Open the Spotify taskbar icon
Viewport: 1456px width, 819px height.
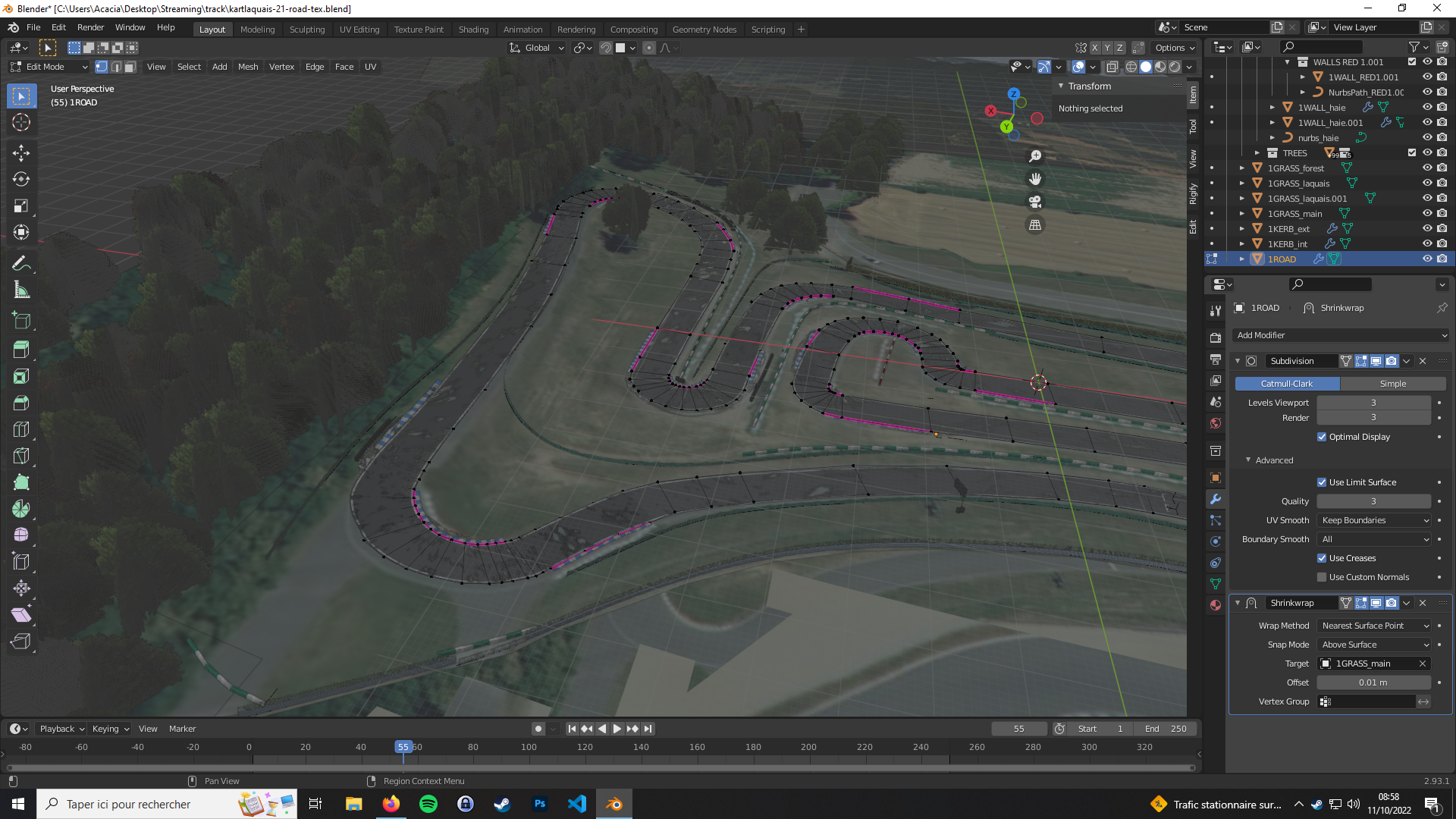[428, 804]
